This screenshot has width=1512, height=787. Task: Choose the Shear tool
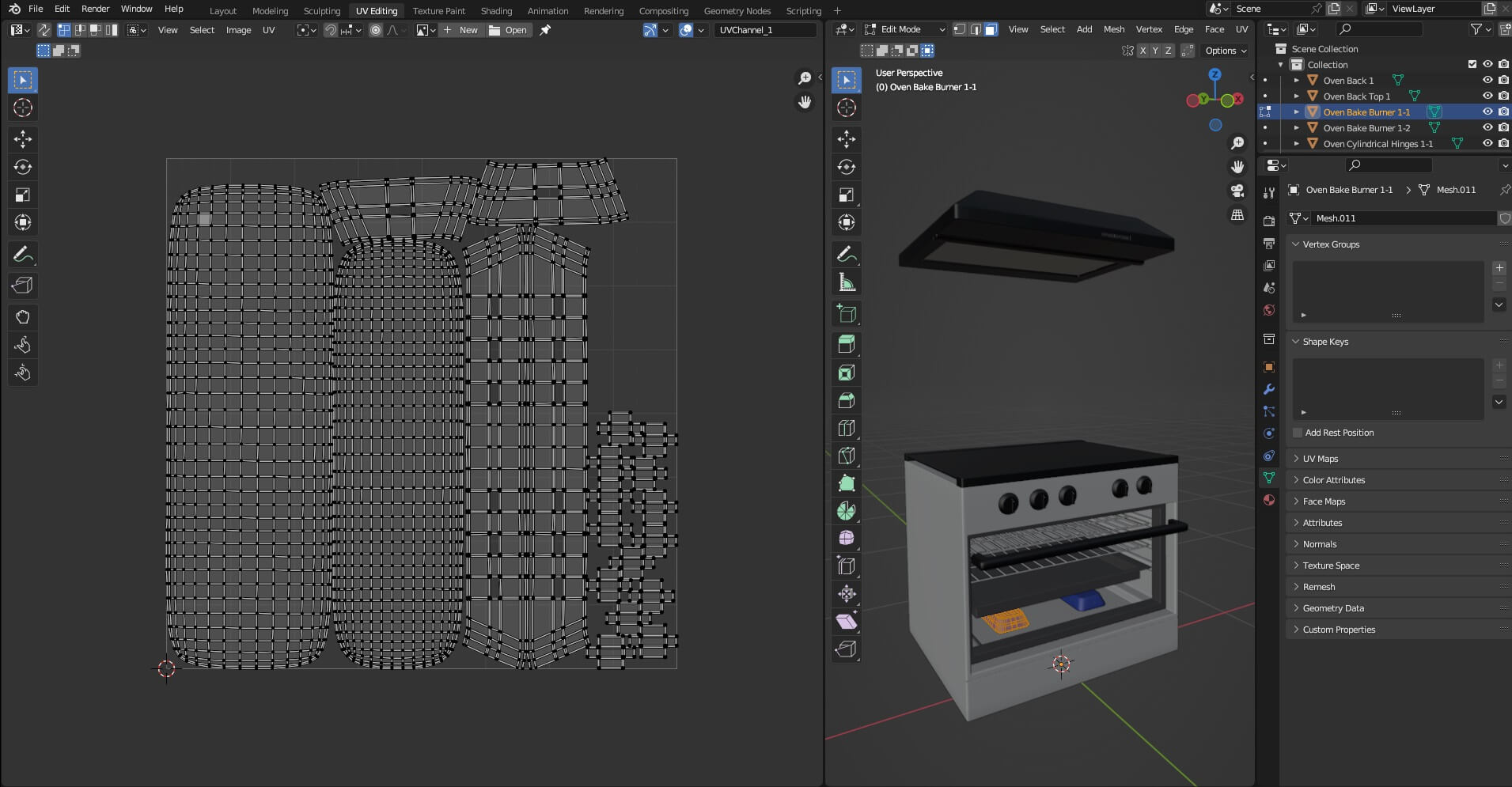click(847, 621)
